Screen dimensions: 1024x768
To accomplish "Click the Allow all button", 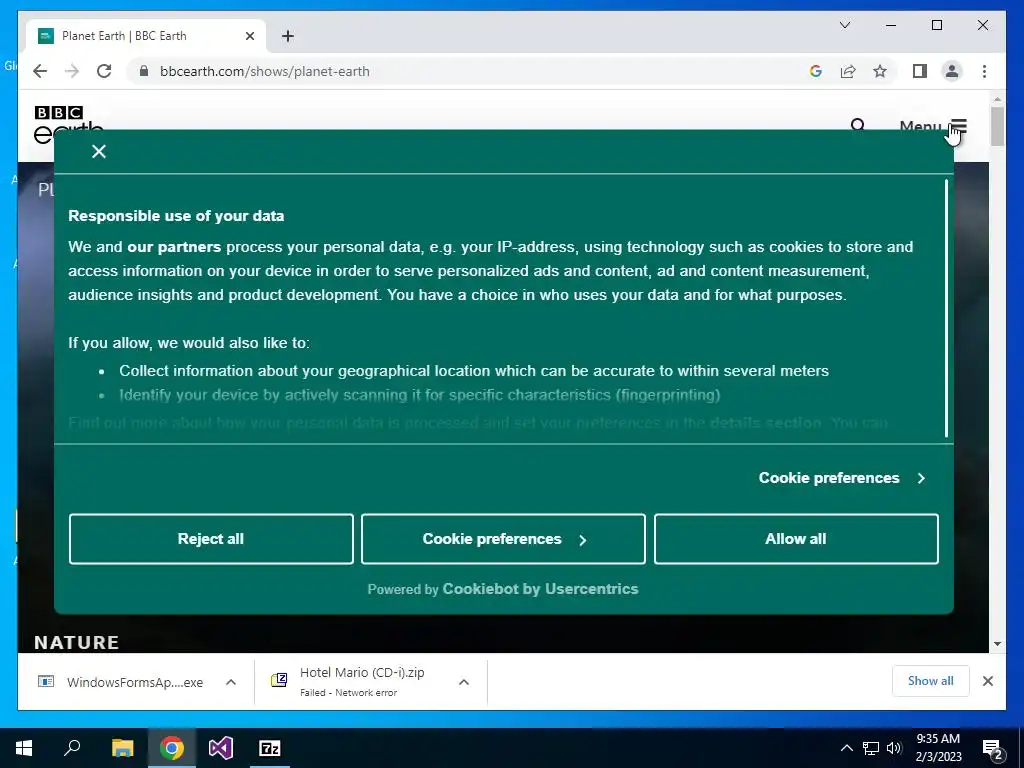I will click(x=796, y=539).
